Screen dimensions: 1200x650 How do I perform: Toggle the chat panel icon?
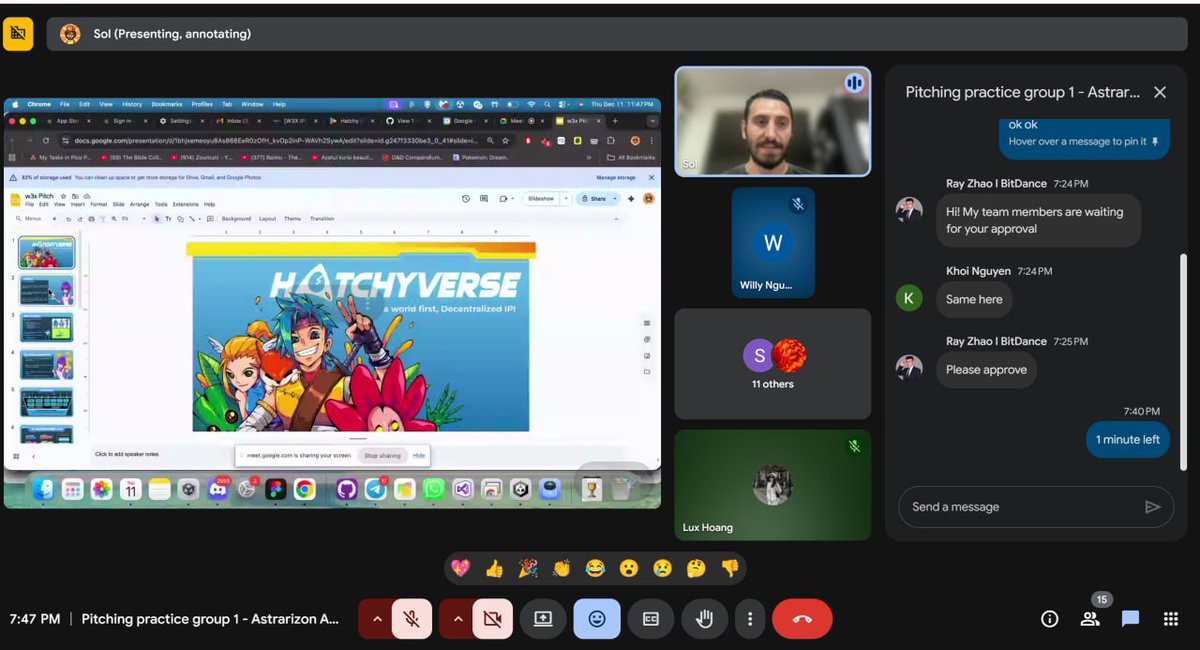[1130, 619]
